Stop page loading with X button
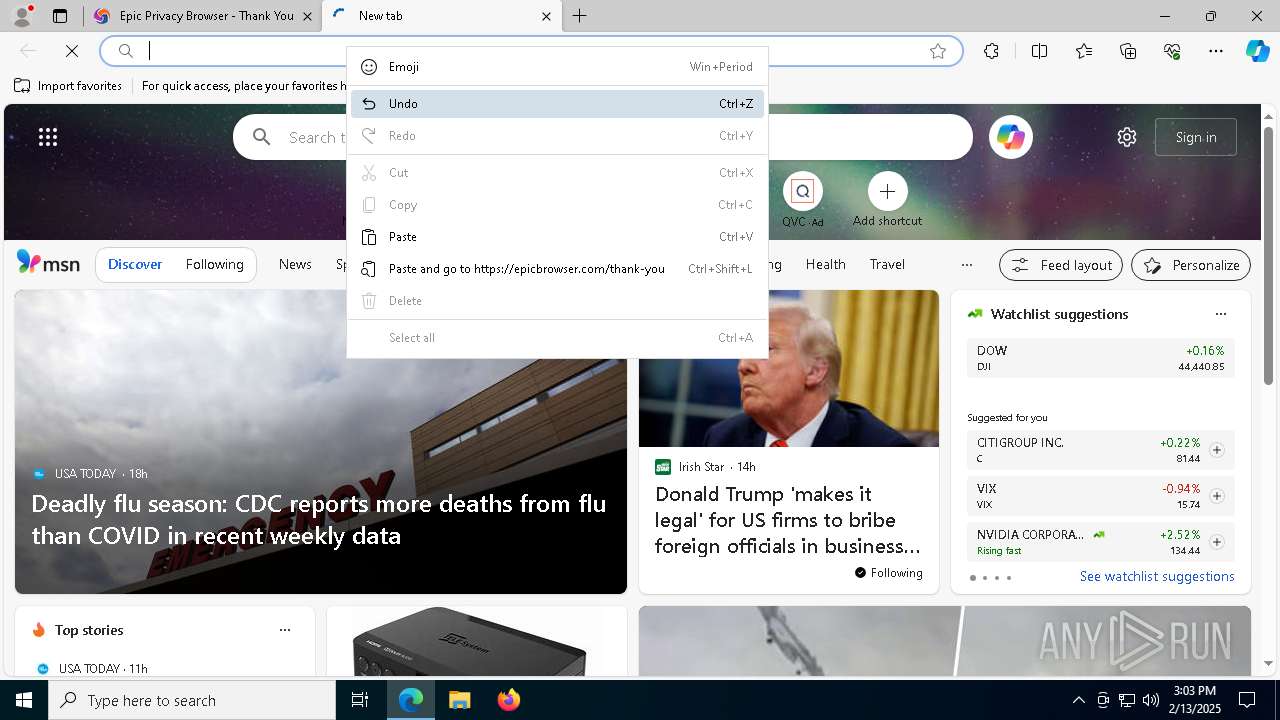The image size is (1280, 720). click(72, 51)
